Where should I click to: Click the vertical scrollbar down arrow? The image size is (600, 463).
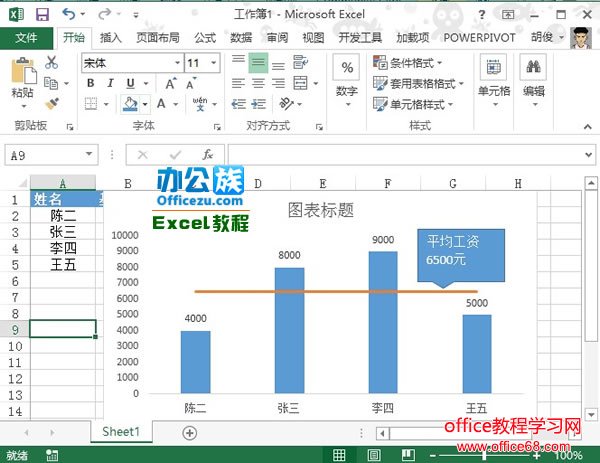point(591,414)
